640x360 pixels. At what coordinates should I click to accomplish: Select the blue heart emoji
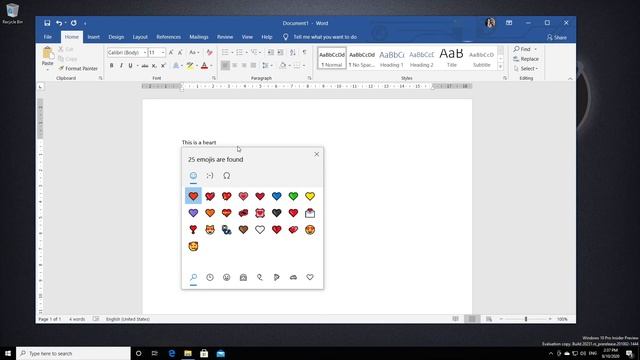276,196
